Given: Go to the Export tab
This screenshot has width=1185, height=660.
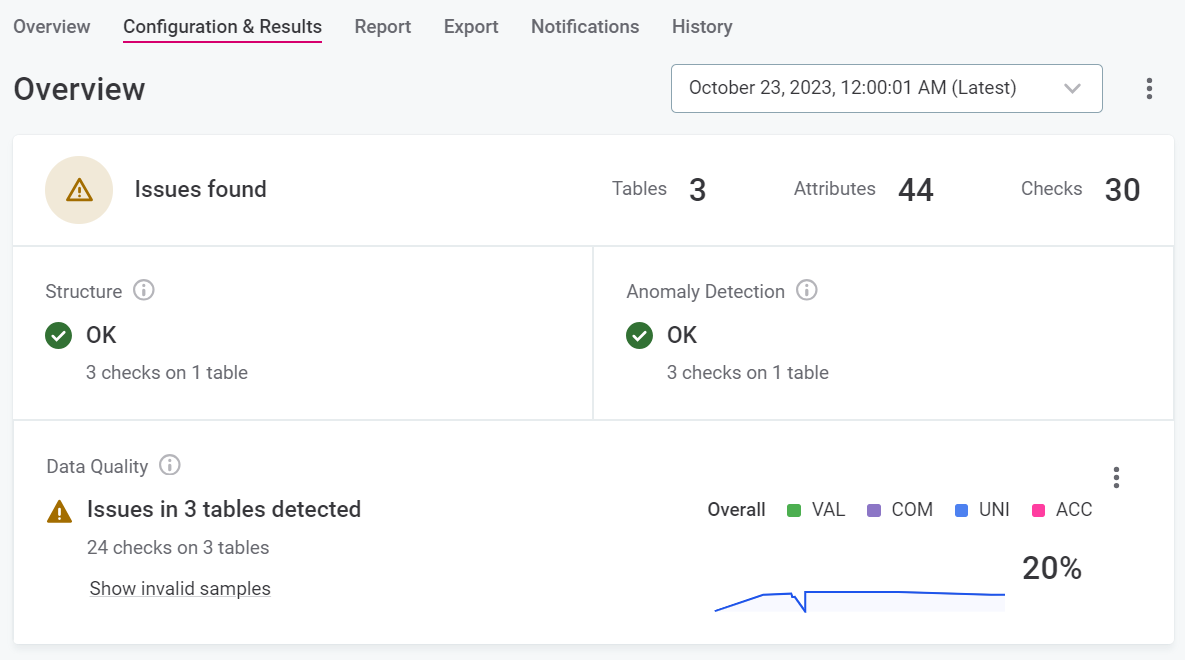Looking at the screenshot, I should click(x=471, y=27).
